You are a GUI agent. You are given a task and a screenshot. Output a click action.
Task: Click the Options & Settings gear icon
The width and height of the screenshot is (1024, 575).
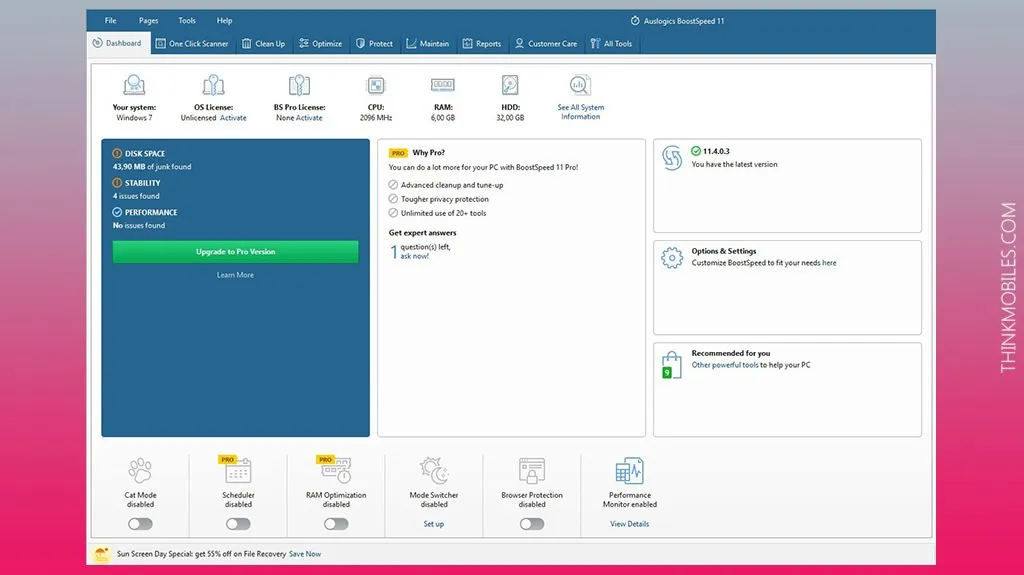[x=672, y=258]
